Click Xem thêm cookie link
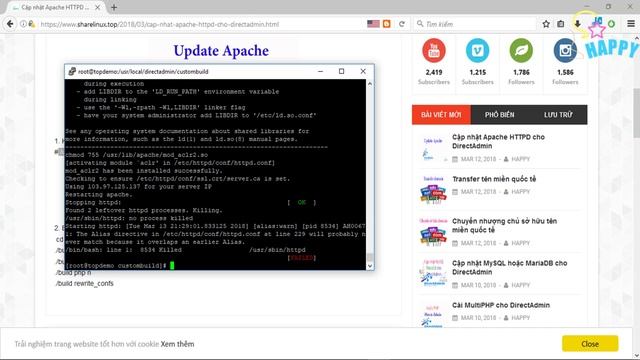This screenshot has height=360, width=640. 177,344
